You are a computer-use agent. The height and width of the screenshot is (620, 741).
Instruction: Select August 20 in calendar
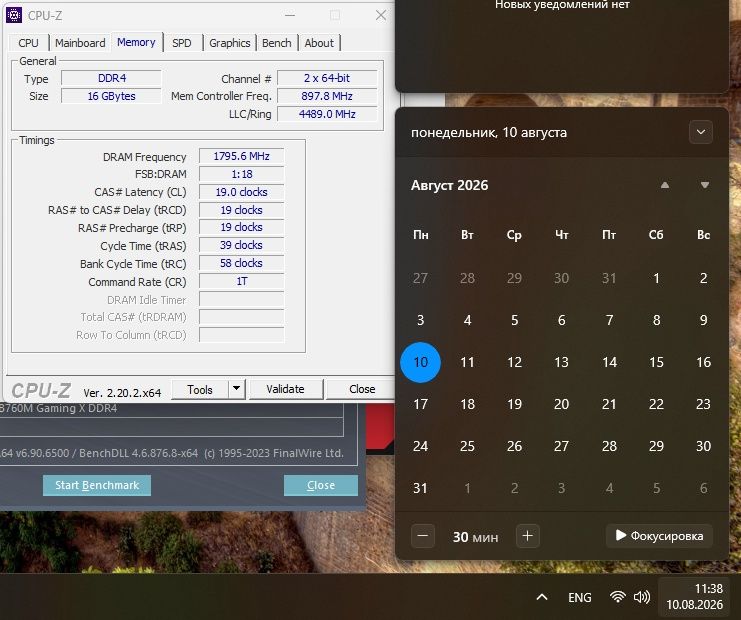click(561, 404)
